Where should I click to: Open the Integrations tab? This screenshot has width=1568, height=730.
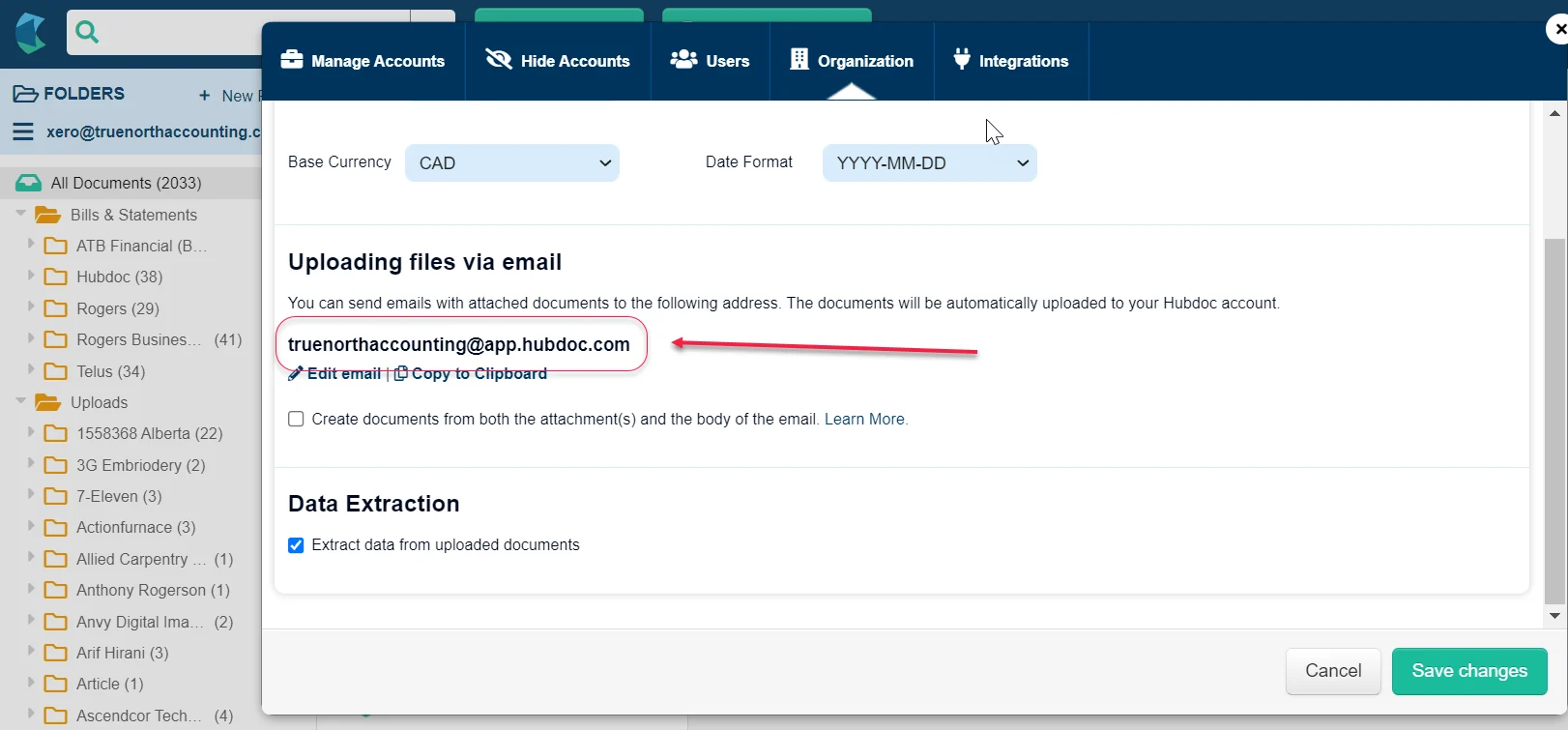point(1011,61)
